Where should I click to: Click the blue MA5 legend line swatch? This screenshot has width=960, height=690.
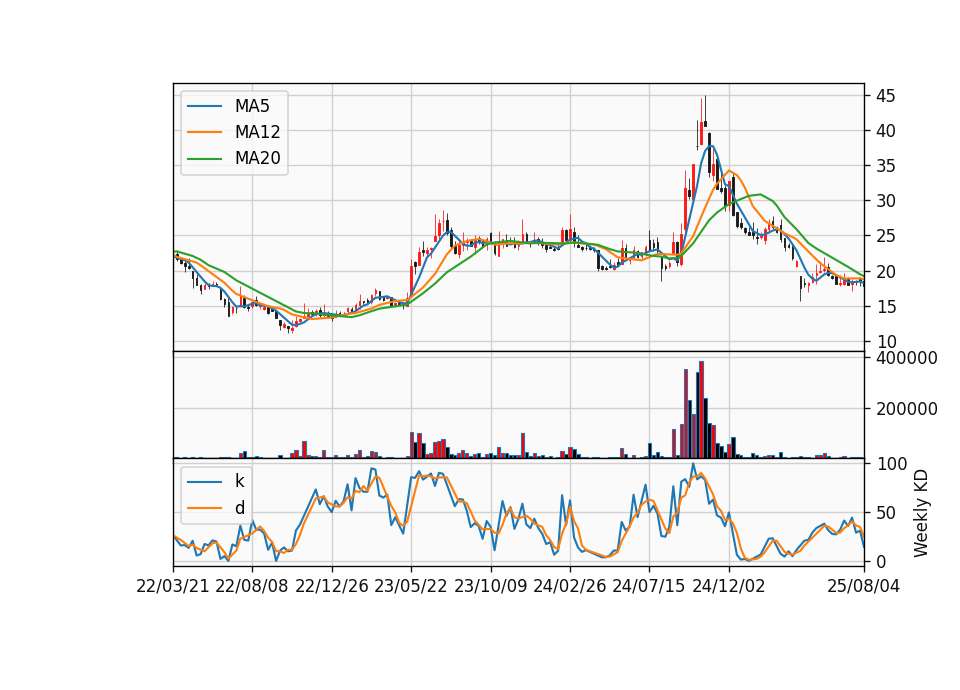click(204, 106)
